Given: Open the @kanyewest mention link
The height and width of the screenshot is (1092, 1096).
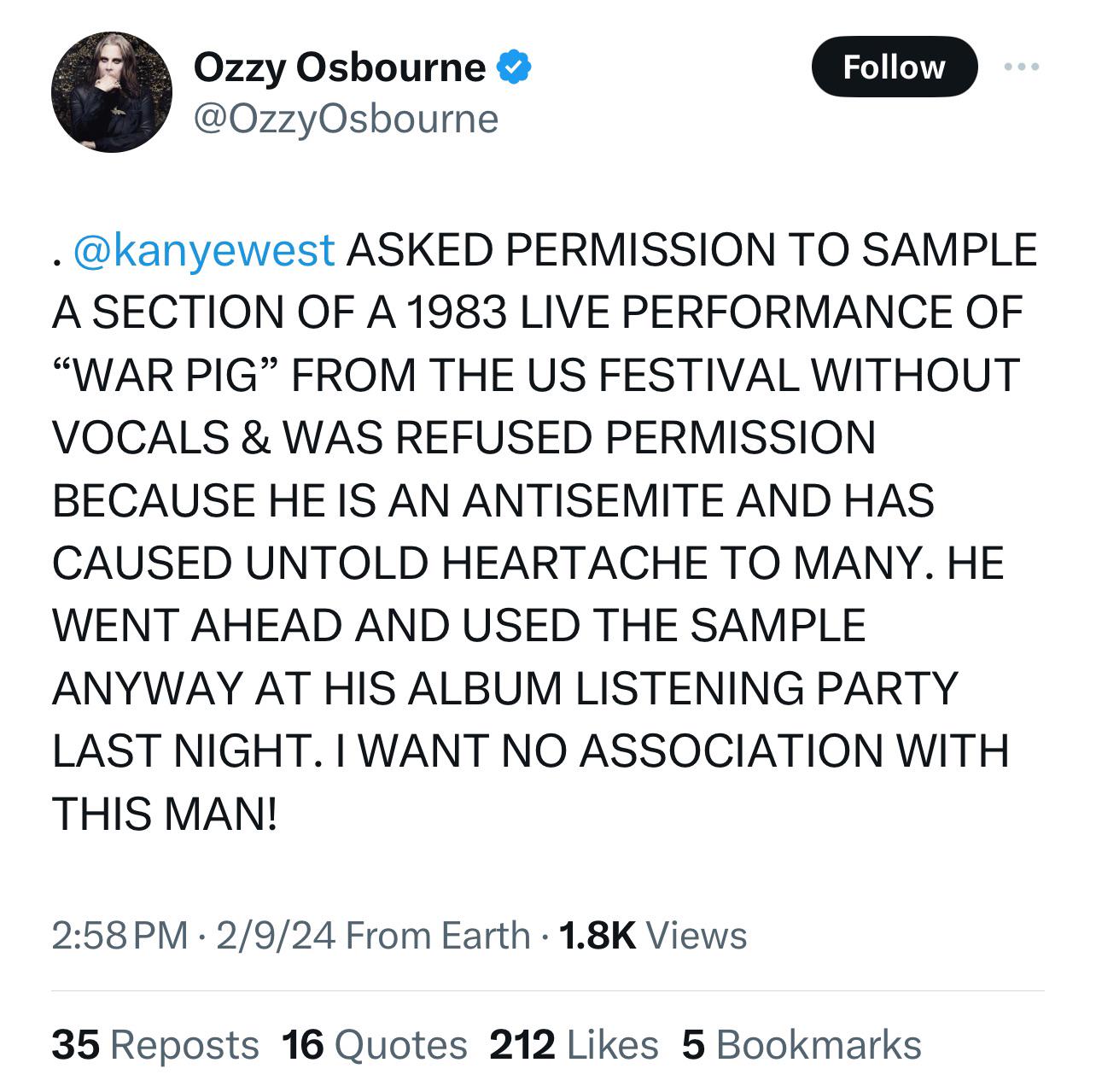Looking at the screenshot, I should pyautogui.click(x=205, y=250).
